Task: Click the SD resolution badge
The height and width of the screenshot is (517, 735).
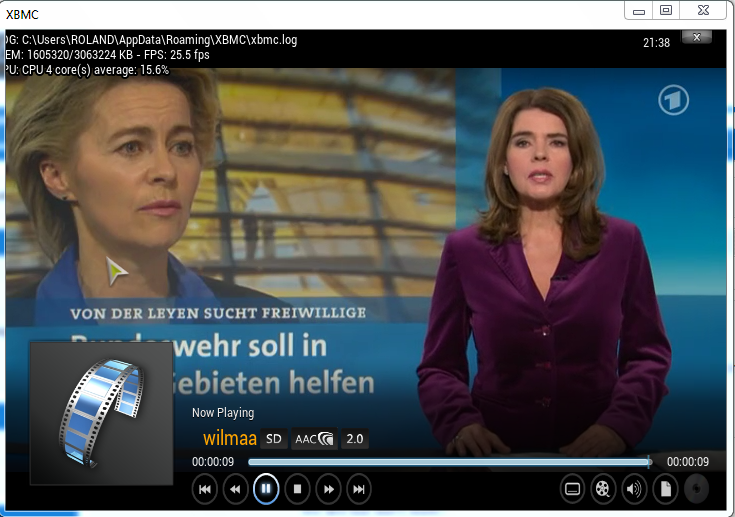Action: coord(274,439)
